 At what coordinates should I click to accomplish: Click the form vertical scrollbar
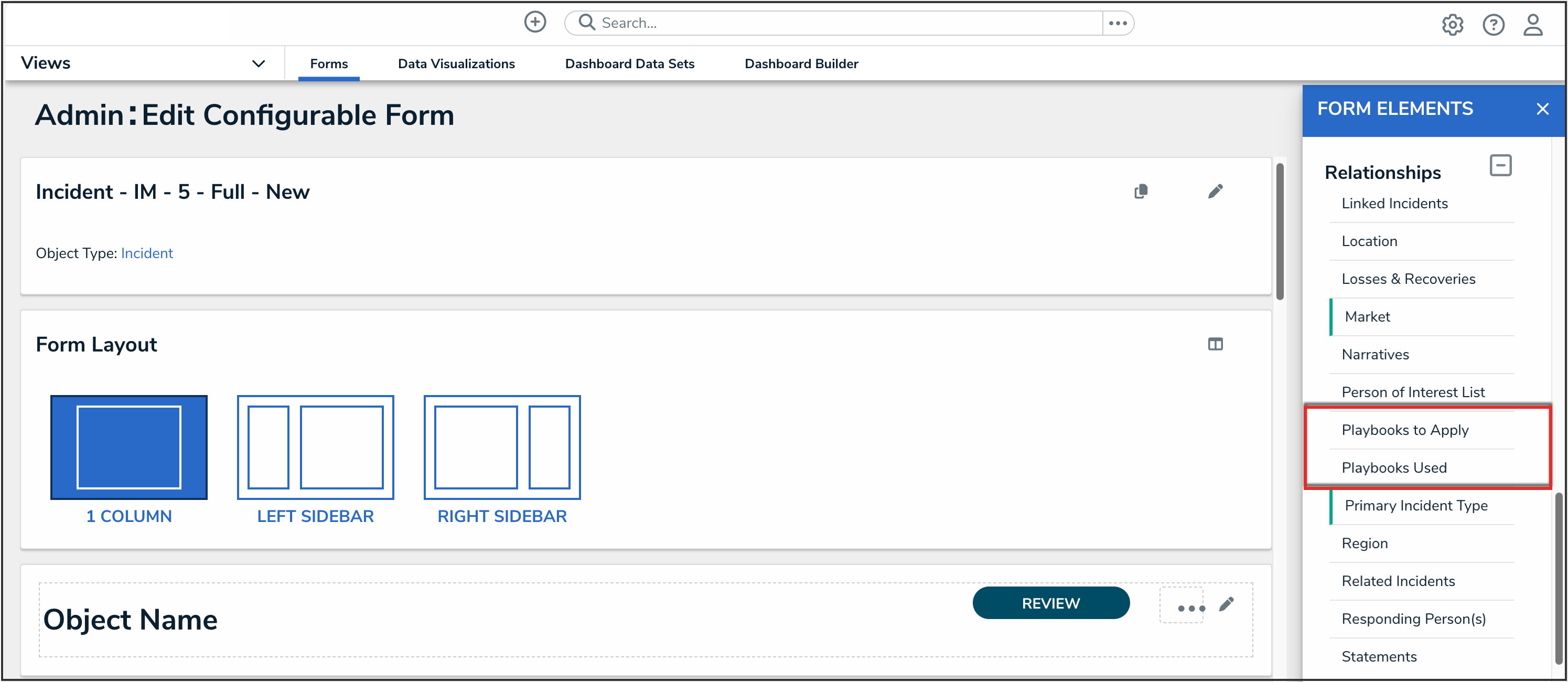click(1280, 231)
